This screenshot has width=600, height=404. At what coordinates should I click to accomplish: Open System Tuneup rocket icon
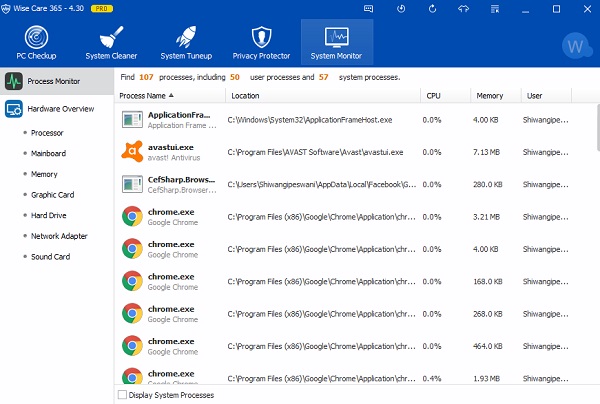pyautogui.click(x=186, y=37)
